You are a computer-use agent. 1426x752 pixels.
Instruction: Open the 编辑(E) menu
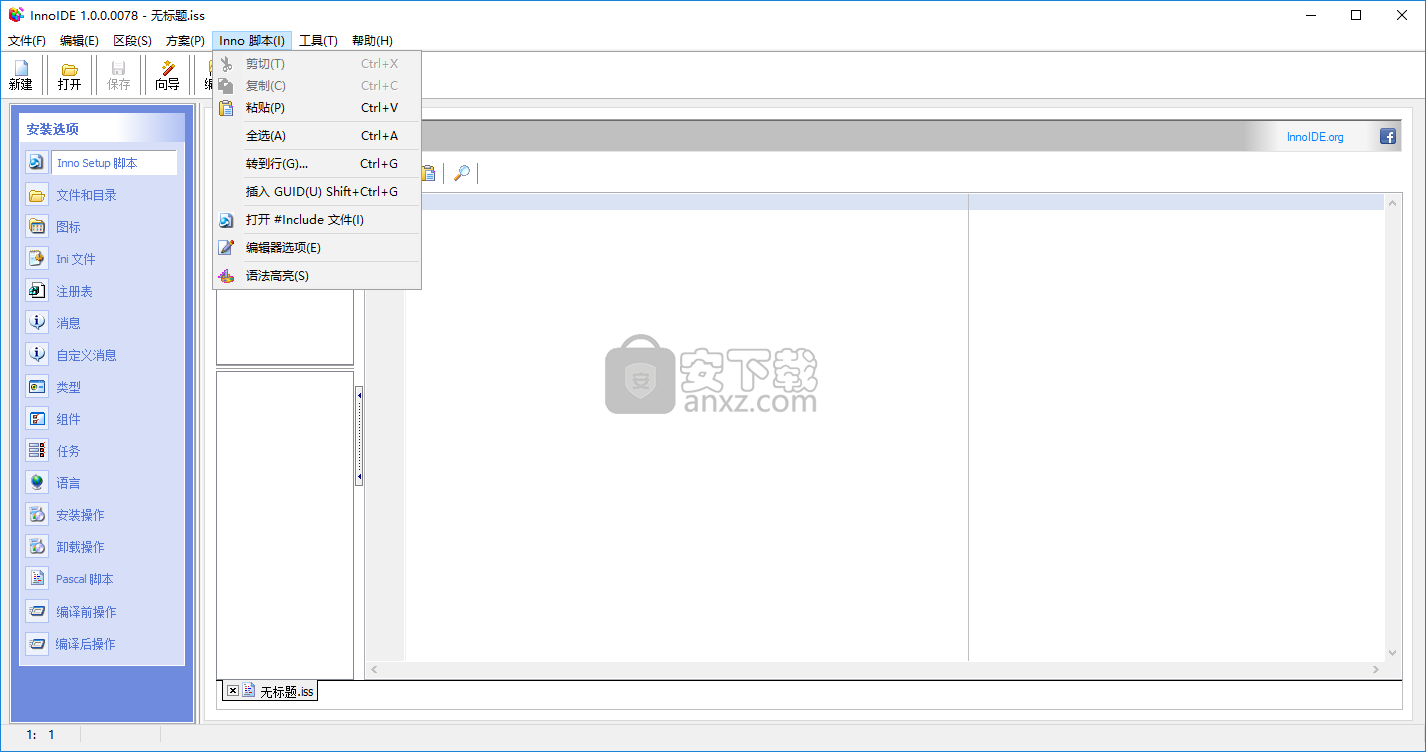coord(79,41)
